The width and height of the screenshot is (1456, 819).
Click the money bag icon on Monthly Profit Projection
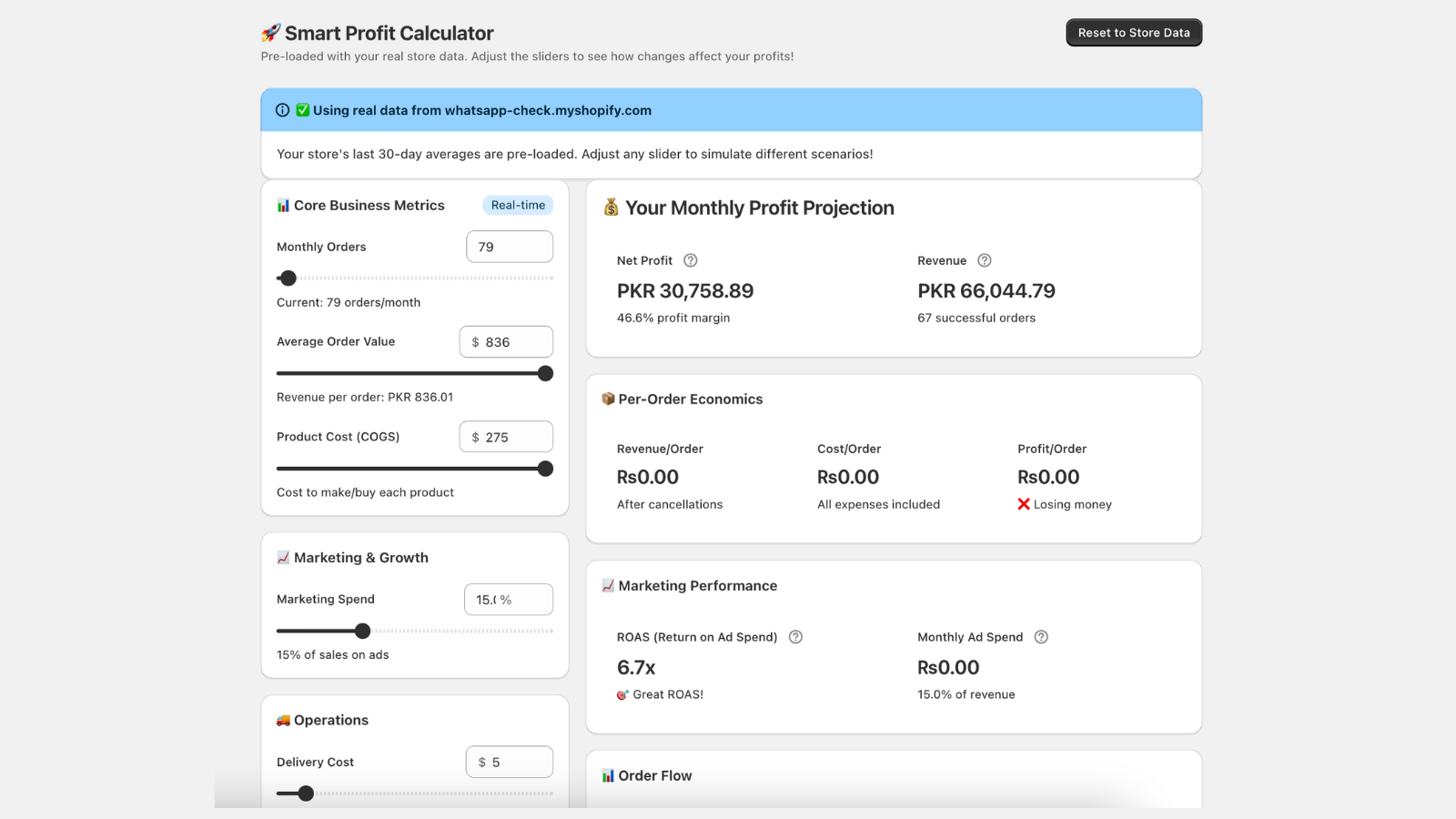coord(611,207)
